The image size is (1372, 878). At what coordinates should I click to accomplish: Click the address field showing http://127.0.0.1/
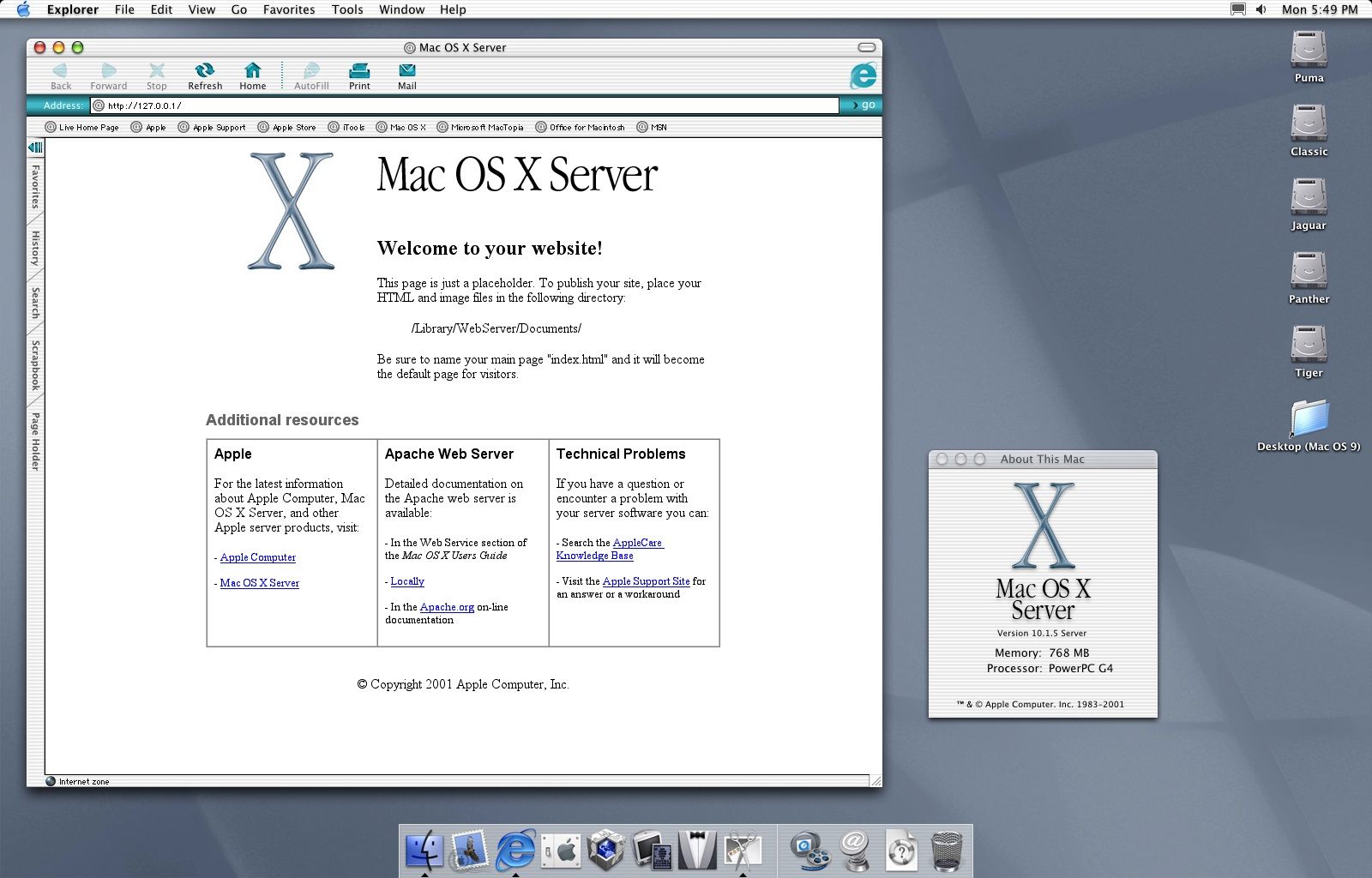465,105
